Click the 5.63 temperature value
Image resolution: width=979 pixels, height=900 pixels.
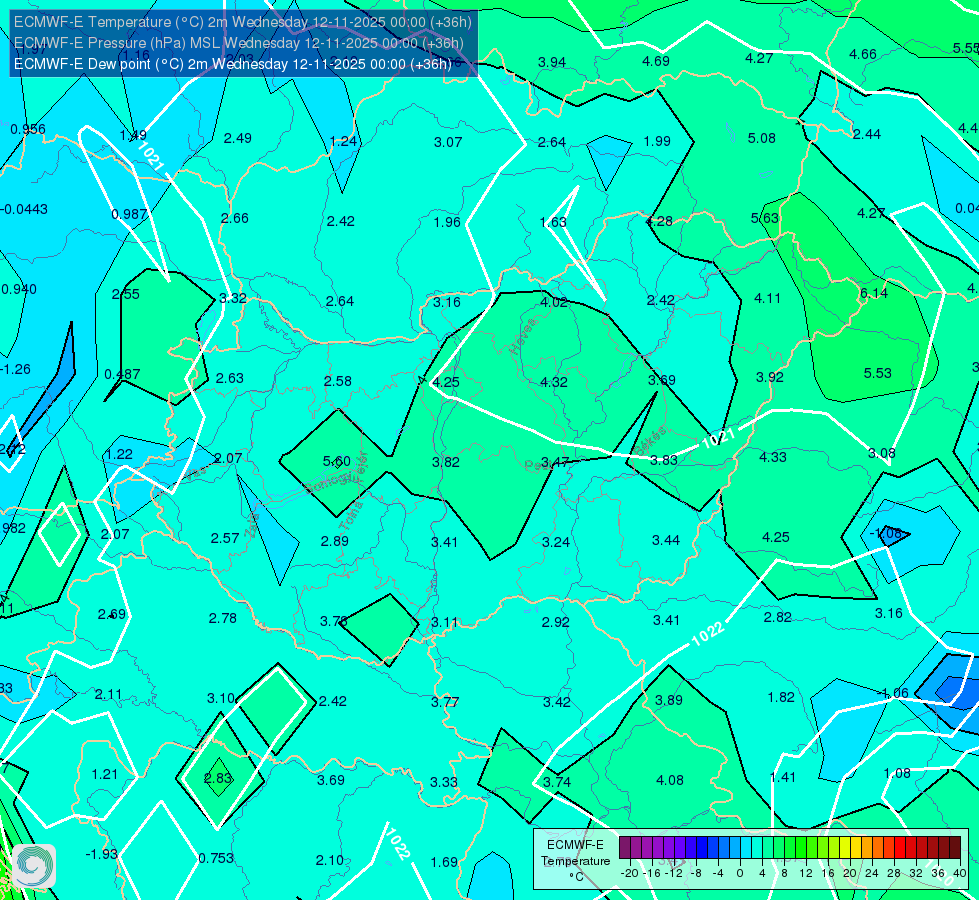[x=764, y=218]
